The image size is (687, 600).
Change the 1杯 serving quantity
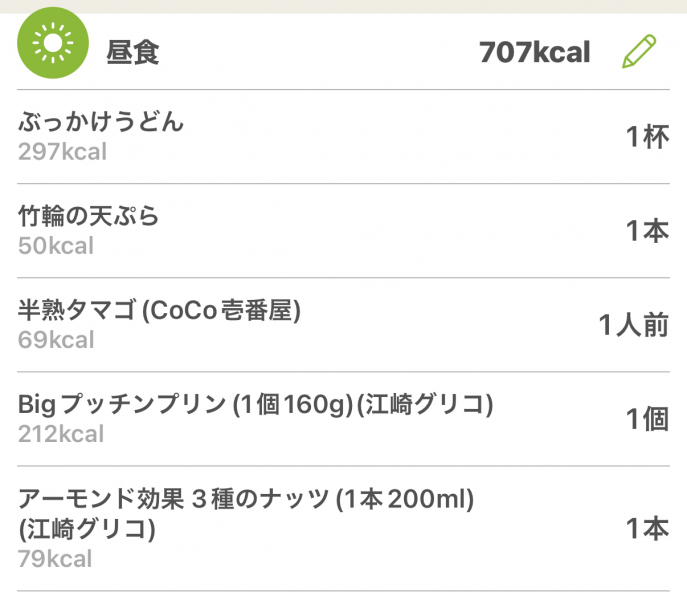pyautogui.click(x=647, y=137)
